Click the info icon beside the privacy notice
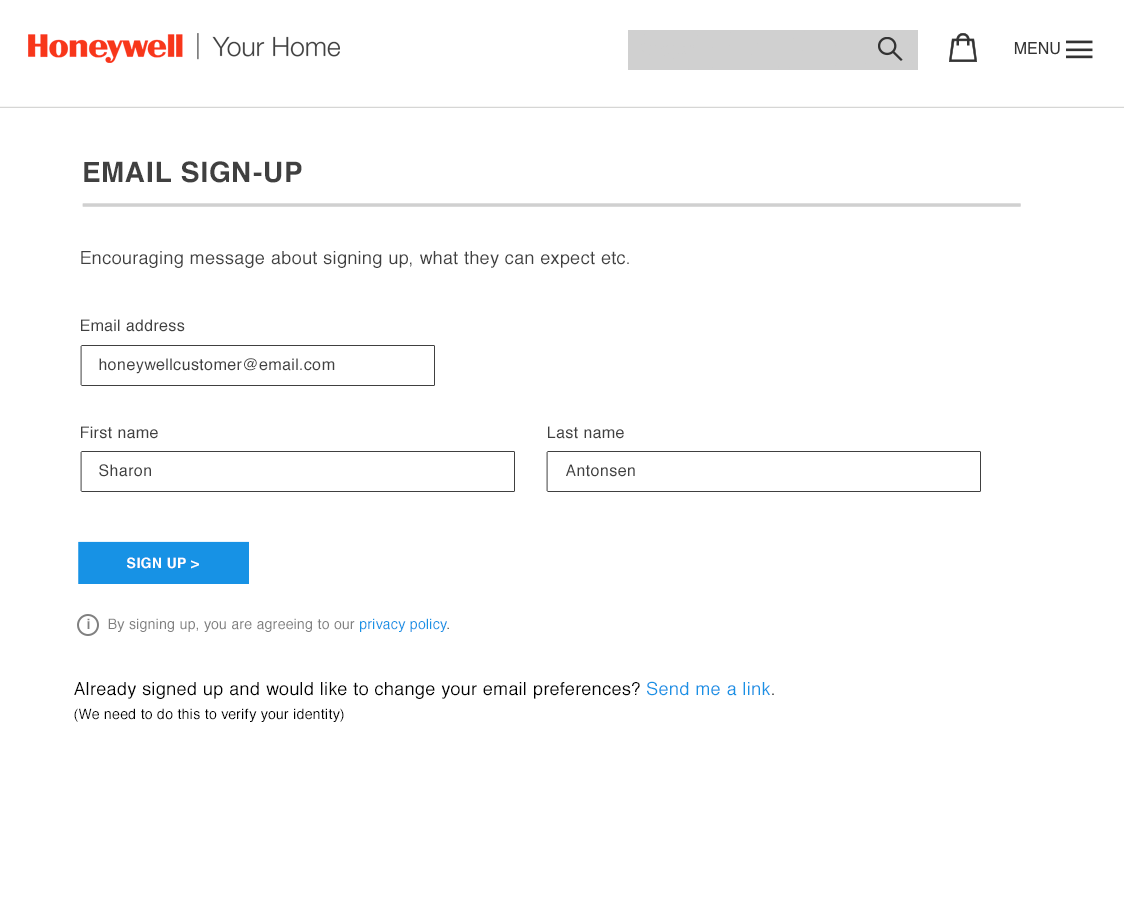This screenshot has width=1124, height=900. [x=88, y=625]
